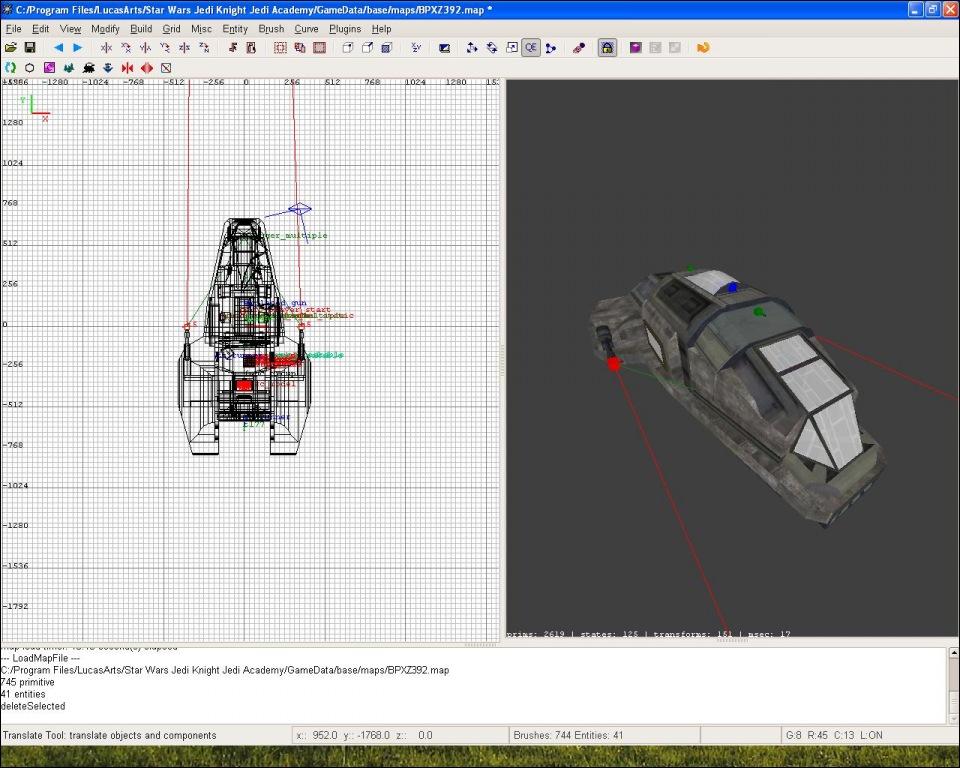Save the map with the floppy disk icon
This screenshot has height=768, width=960.
click(30, 47)
